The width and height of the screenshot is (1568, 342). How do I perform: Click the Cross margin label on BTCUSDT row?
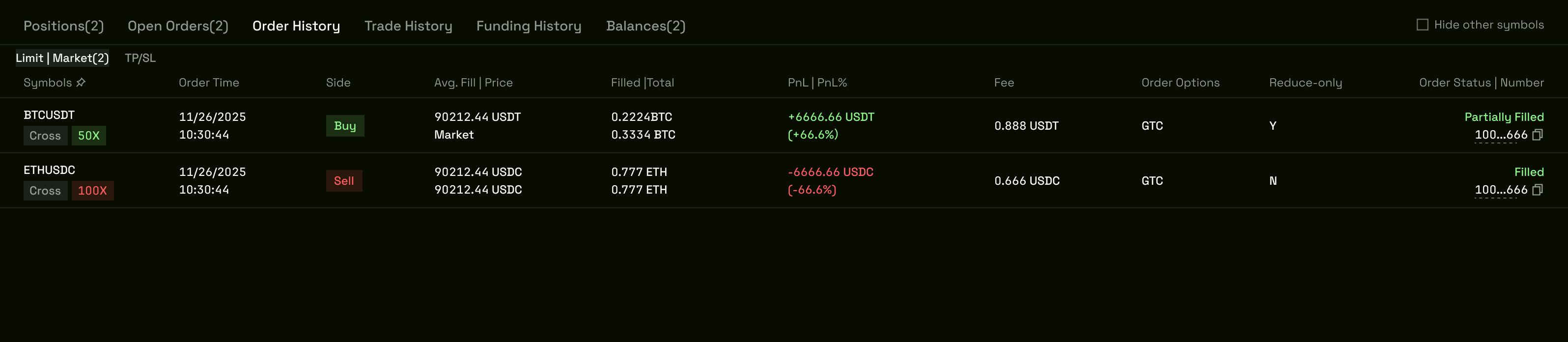(45, 136)
